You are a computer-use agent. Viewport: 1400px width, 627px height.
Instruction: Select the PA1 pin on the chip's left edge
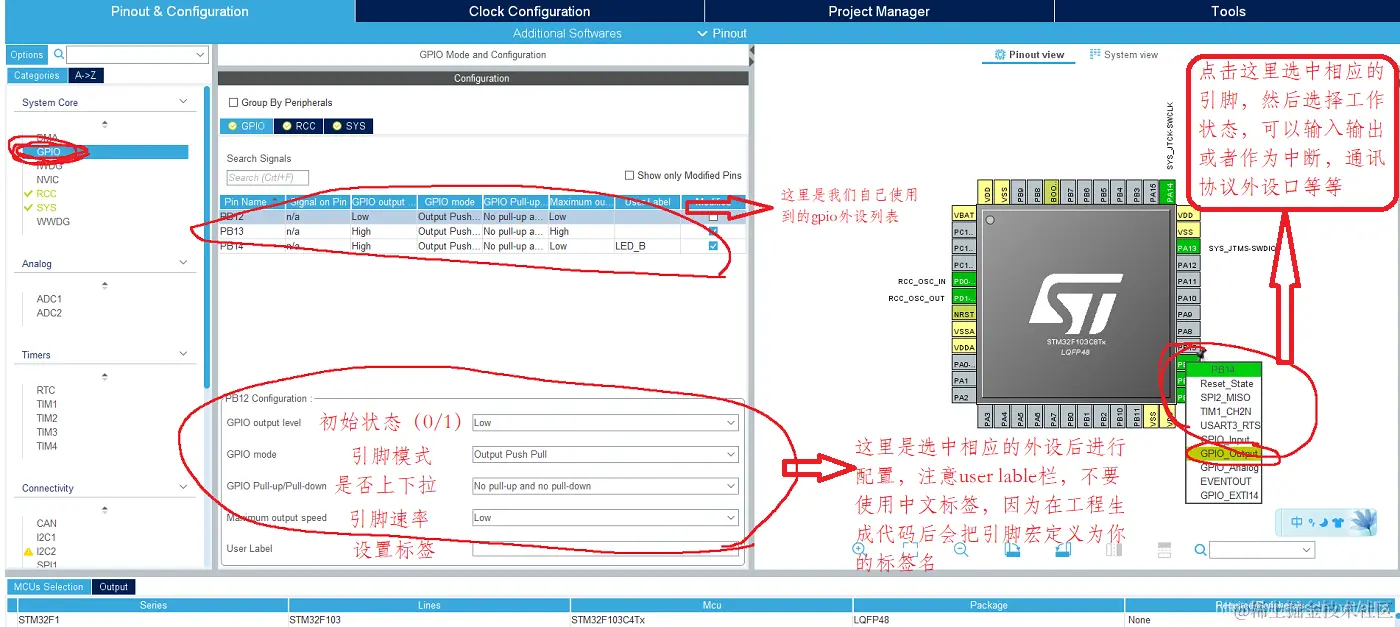pyautogui.click(x=963, y=380)
